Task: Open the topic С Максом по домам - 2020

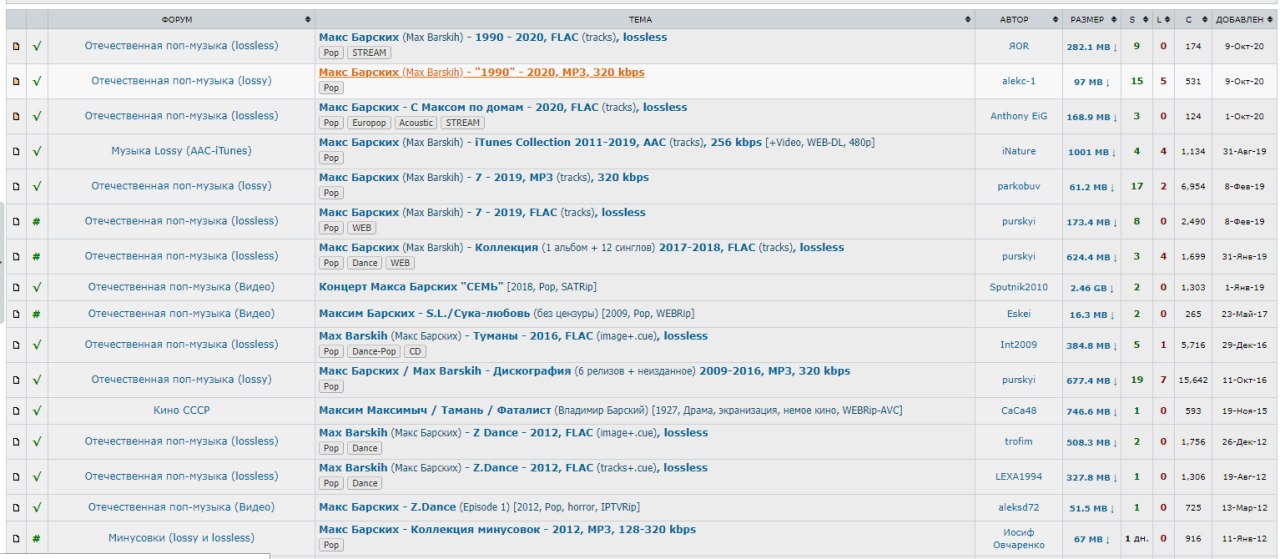Action: 503,107
